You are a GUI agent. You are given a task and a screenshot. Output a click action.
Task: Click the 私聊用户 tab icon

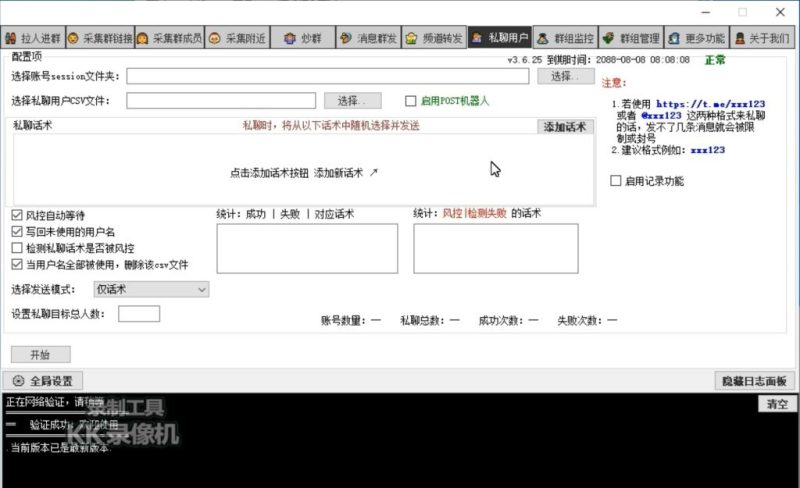click(477, 38)
